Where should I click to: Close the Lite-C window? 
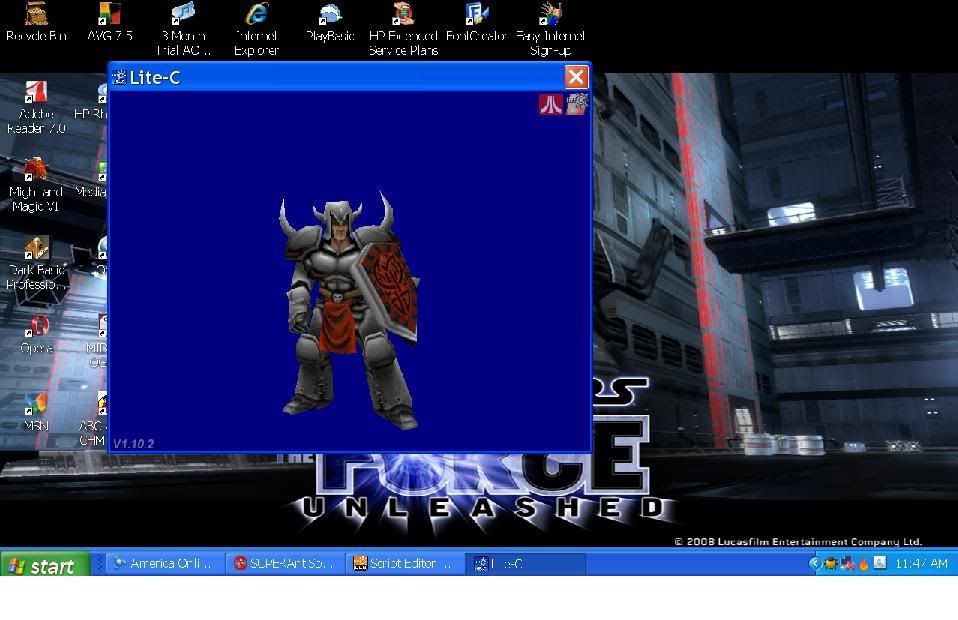pyautogui.click(x=576, y=77)
